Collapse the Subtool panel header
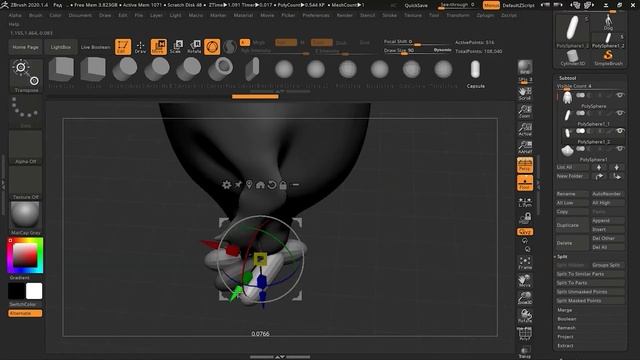 point(567,78)
